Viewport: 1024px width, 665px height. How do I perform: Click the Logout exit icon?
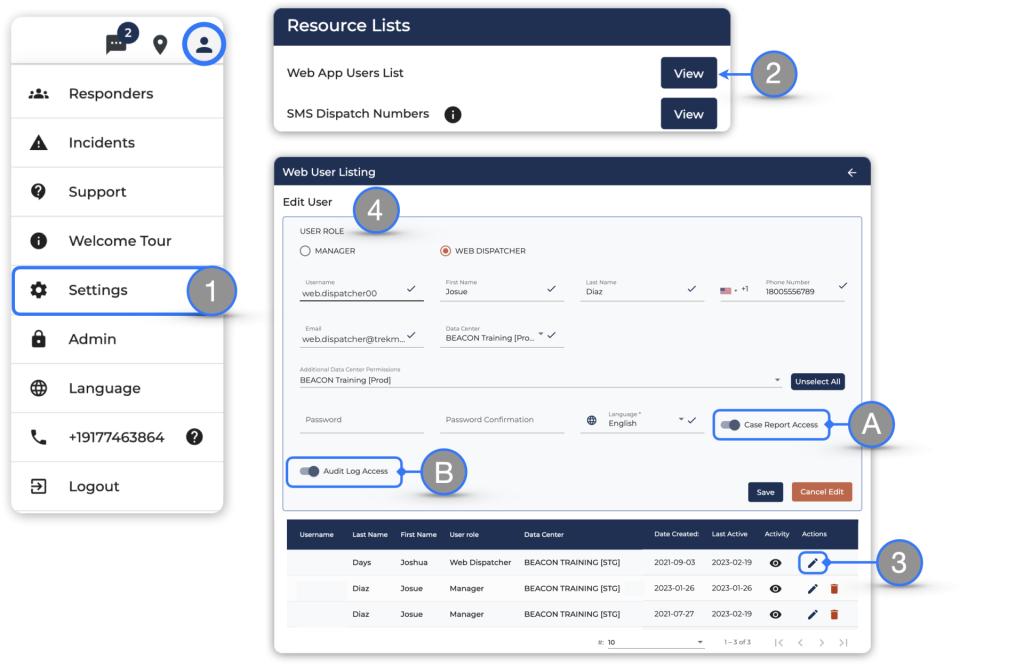point(39,486)
